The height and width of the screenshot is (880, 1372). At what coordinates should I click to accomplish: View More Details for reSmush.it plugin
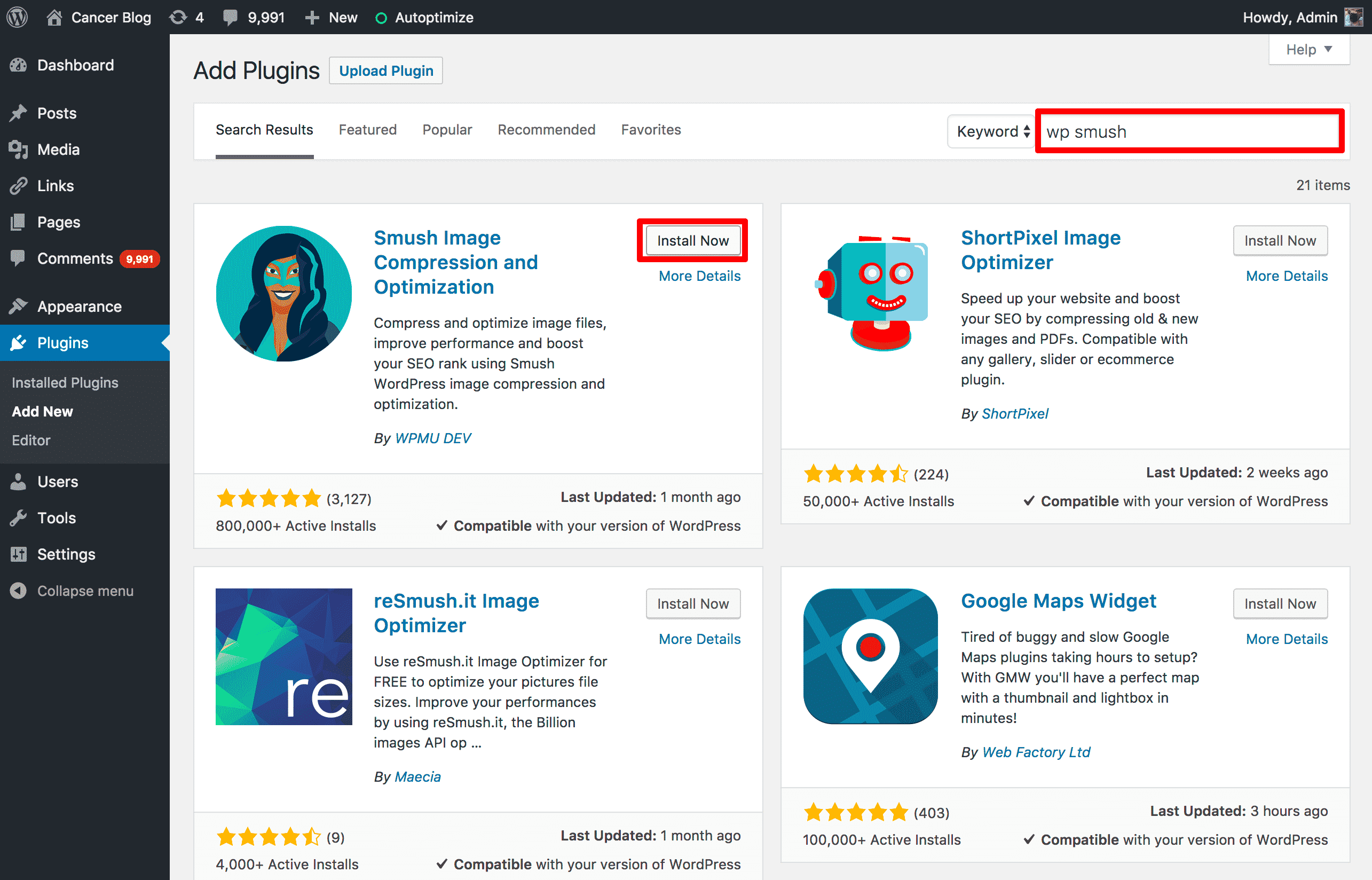[700, 639]
